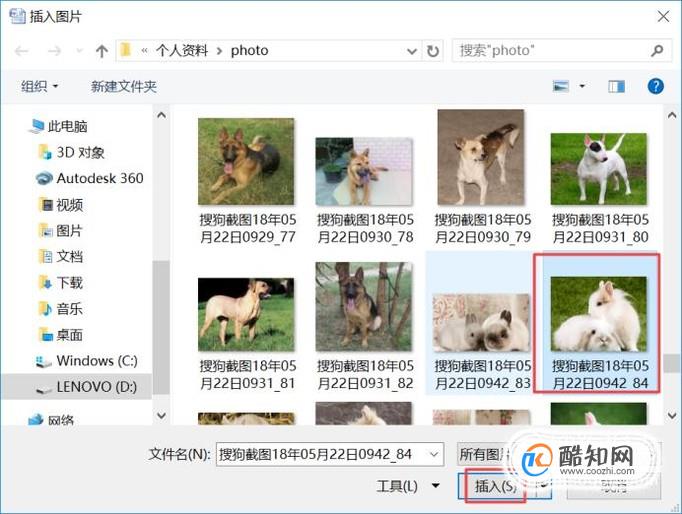Click the folder icon in the address bar
Image resolution: width=682 pixels, height=514 pixels.
(126, 50)
